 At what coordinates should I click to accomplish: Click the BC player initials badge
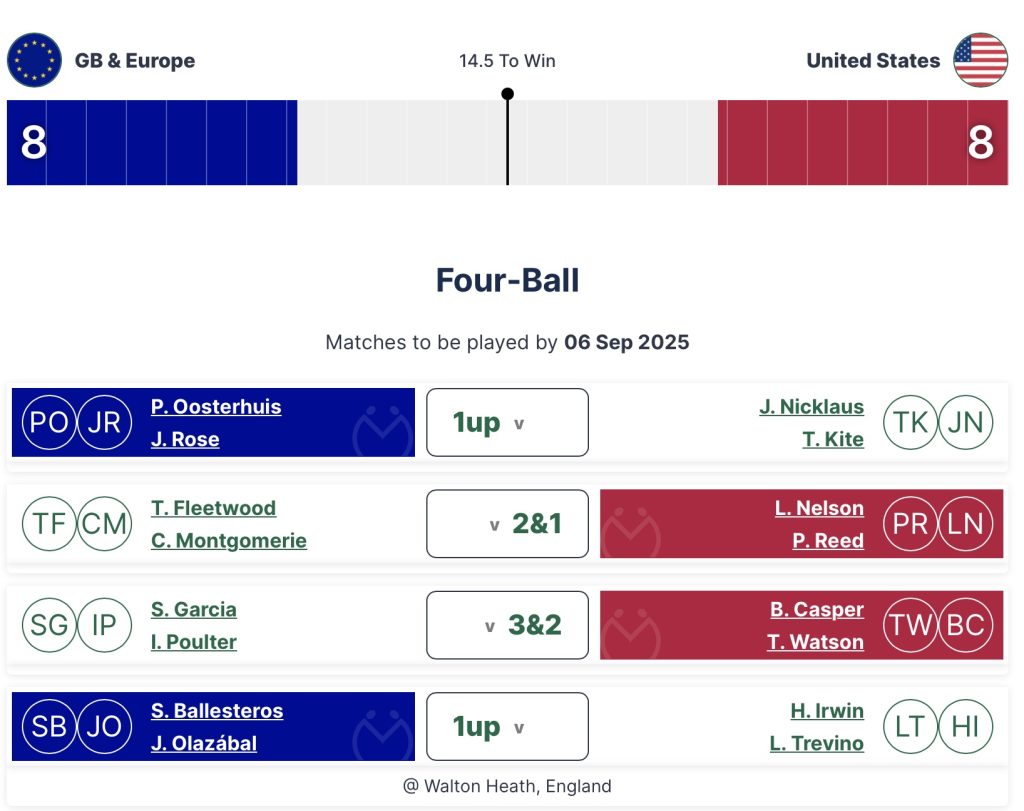click(x=966, y=625)
